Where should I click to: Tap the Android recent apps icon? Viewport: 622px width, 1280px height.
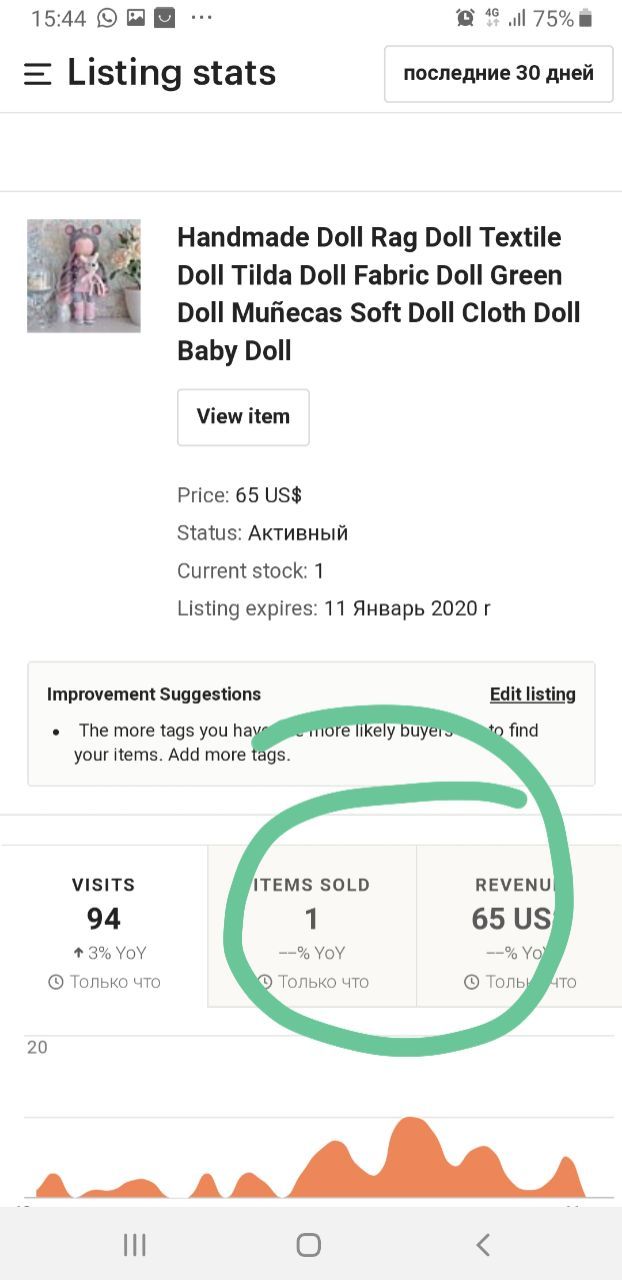[134, 1244]
